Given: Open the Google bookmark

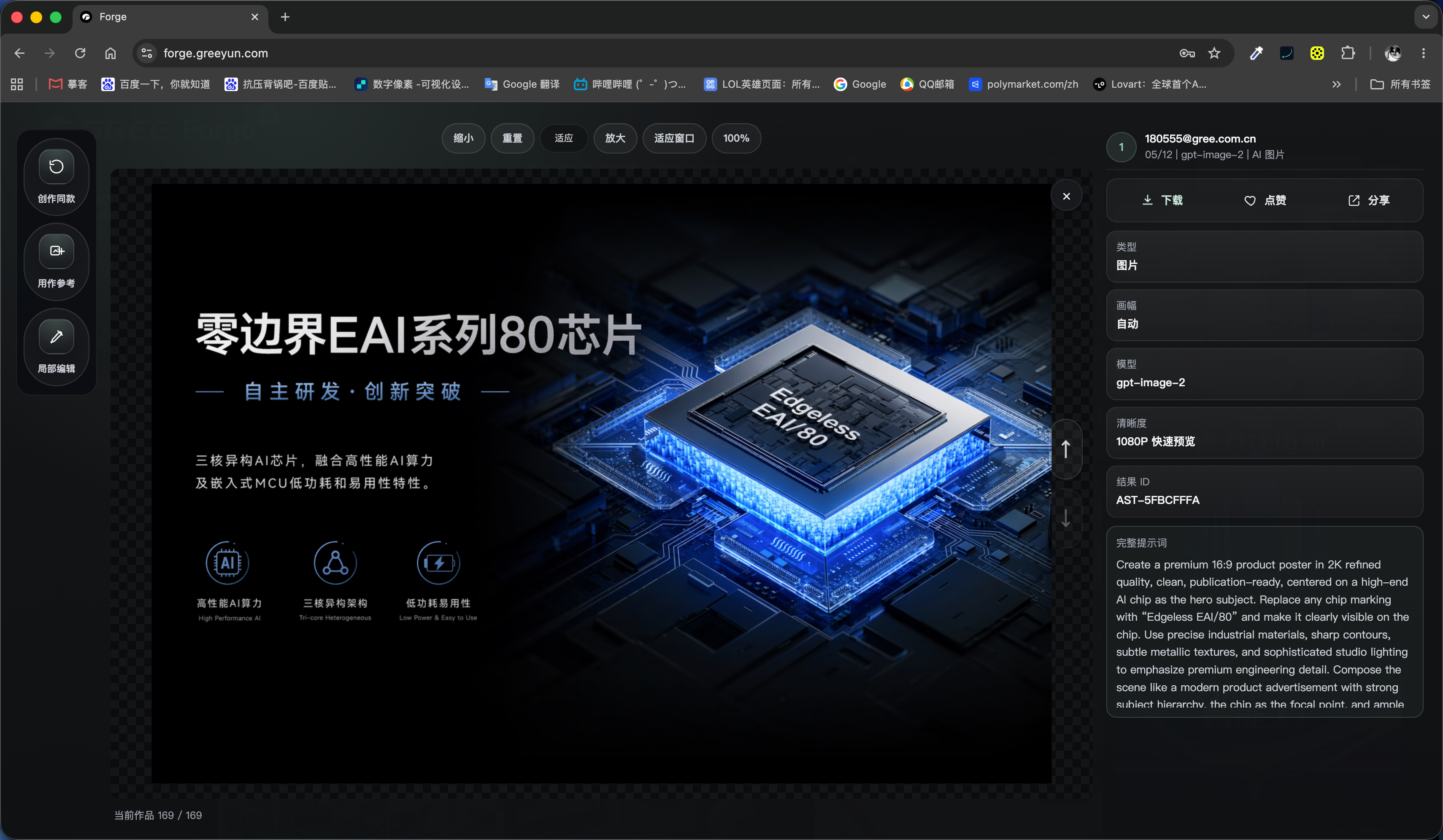Looking at the screenshot, I should point(860,84).
